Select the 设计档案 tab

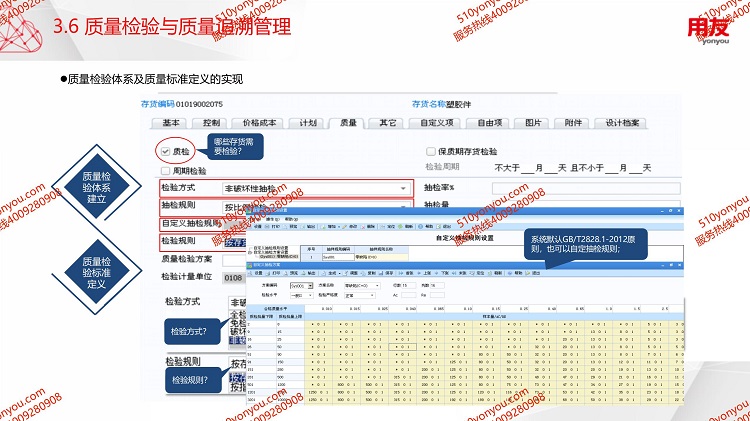619,123
